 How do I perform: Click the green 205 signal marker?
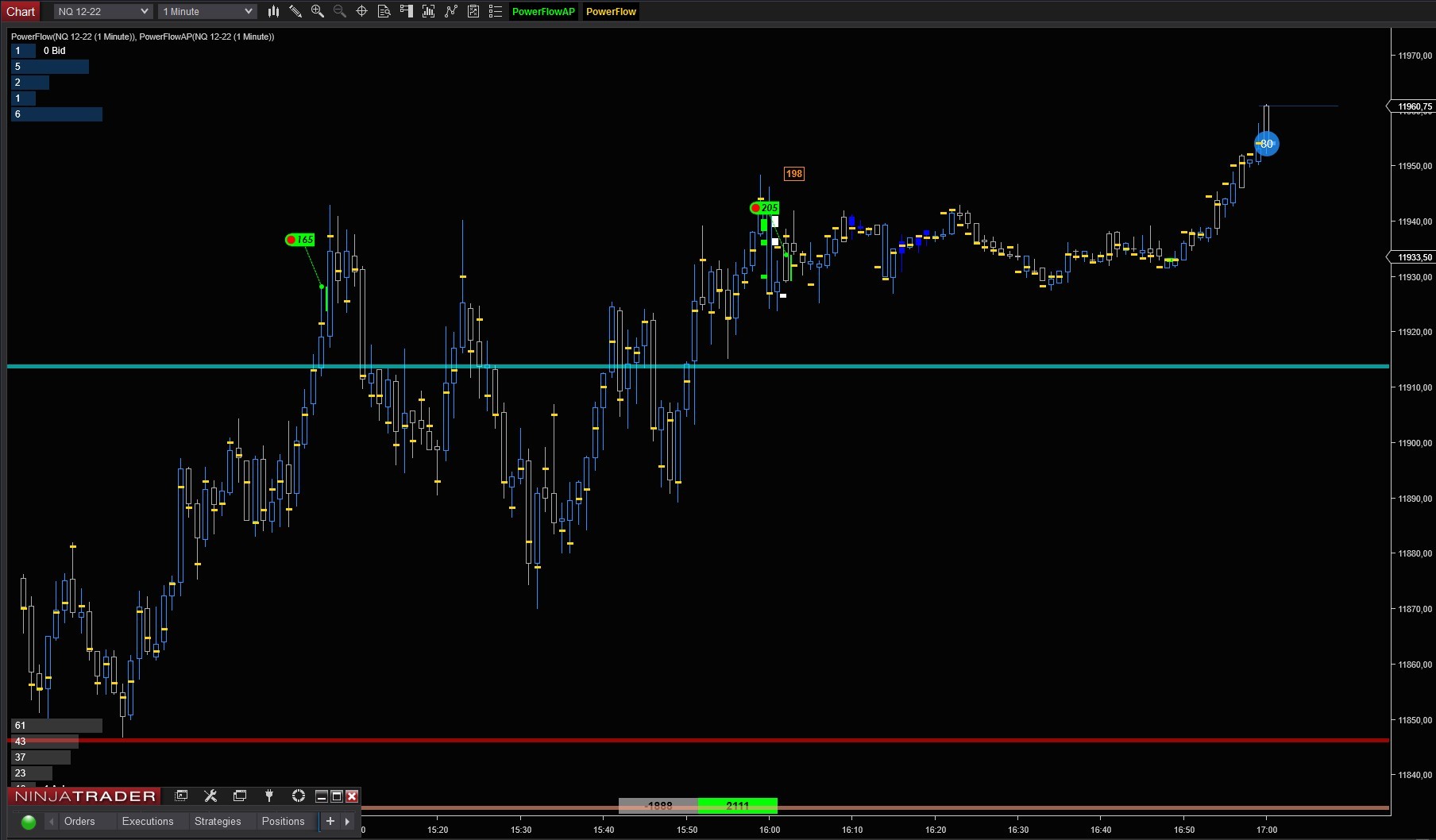[765, 208]
